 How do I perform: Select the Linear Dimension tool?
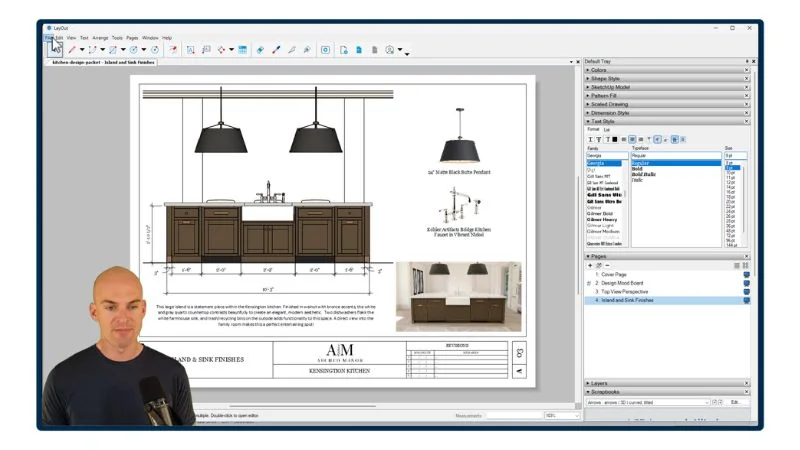point(221,50)
